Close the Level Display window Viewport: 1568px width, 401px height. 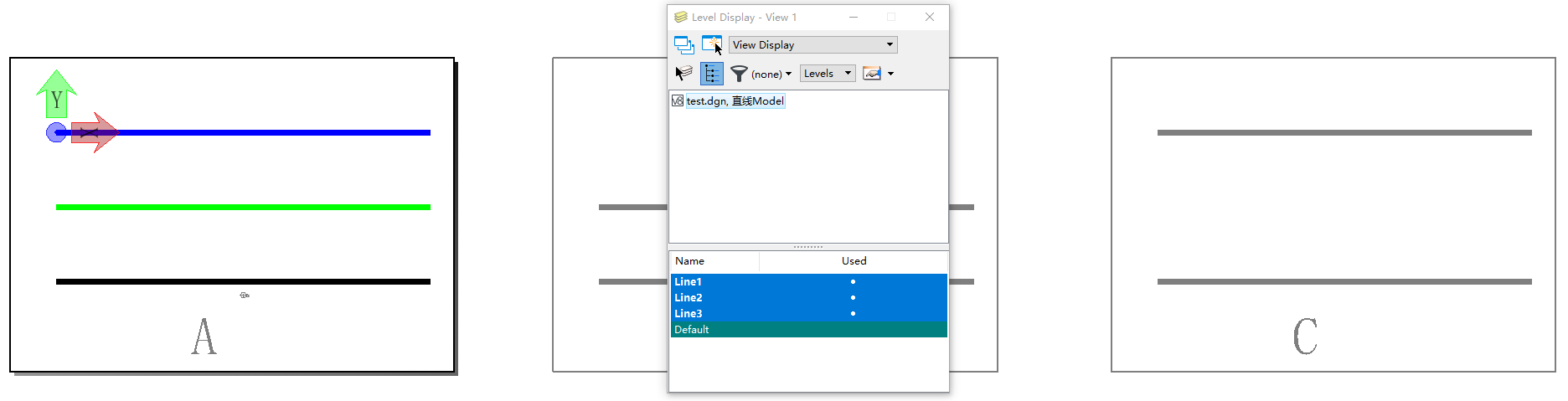coord(930,17)
